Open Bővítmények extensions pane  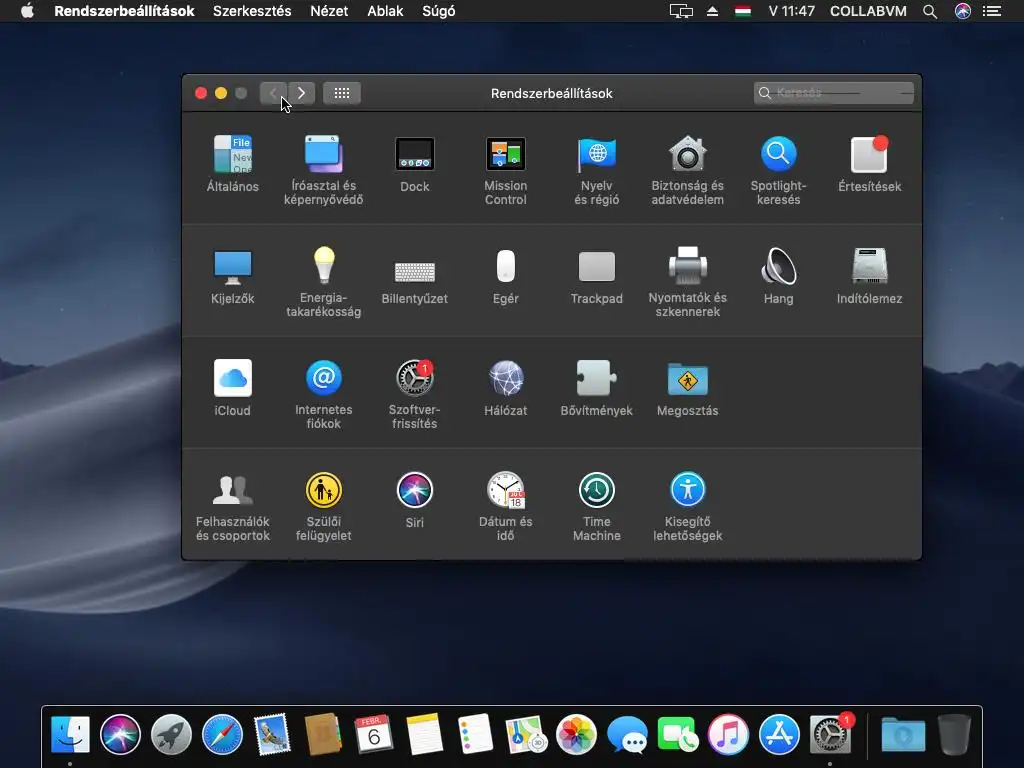596,388
